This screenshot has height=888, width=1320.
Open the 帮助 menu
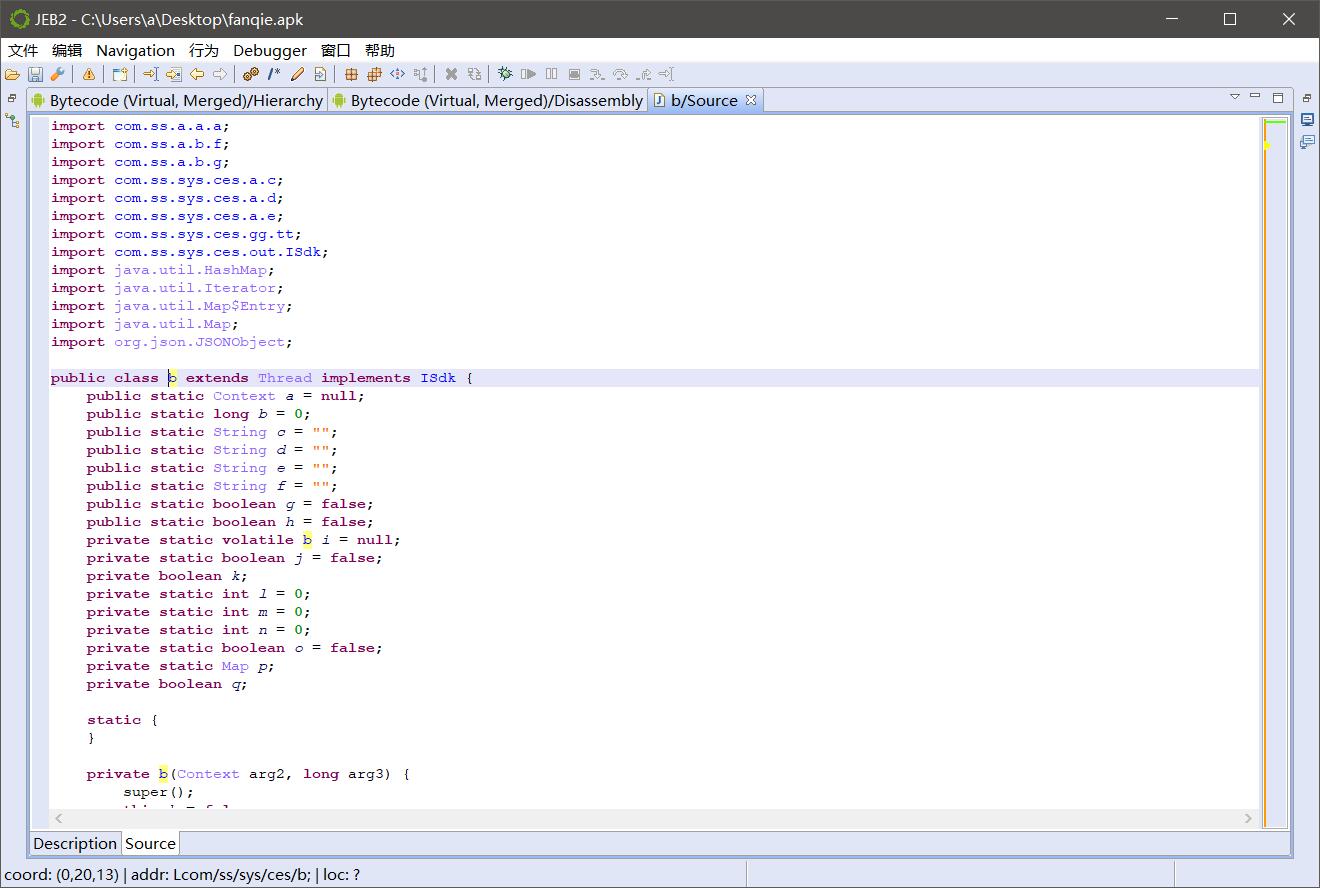pos(380,50)
